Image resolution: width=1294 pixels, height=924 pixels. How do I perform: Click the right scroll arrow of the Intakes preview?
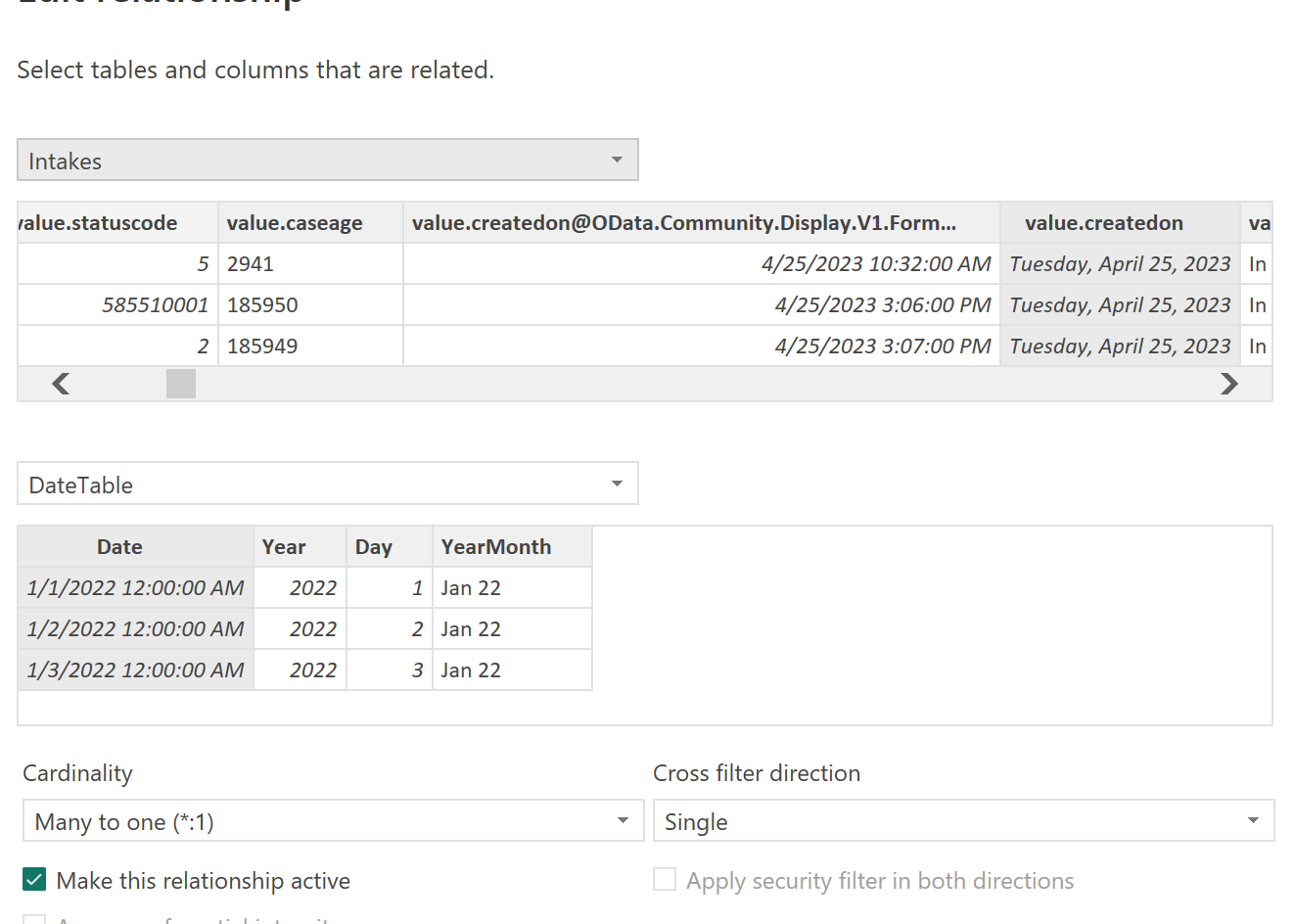(1229, 384)
